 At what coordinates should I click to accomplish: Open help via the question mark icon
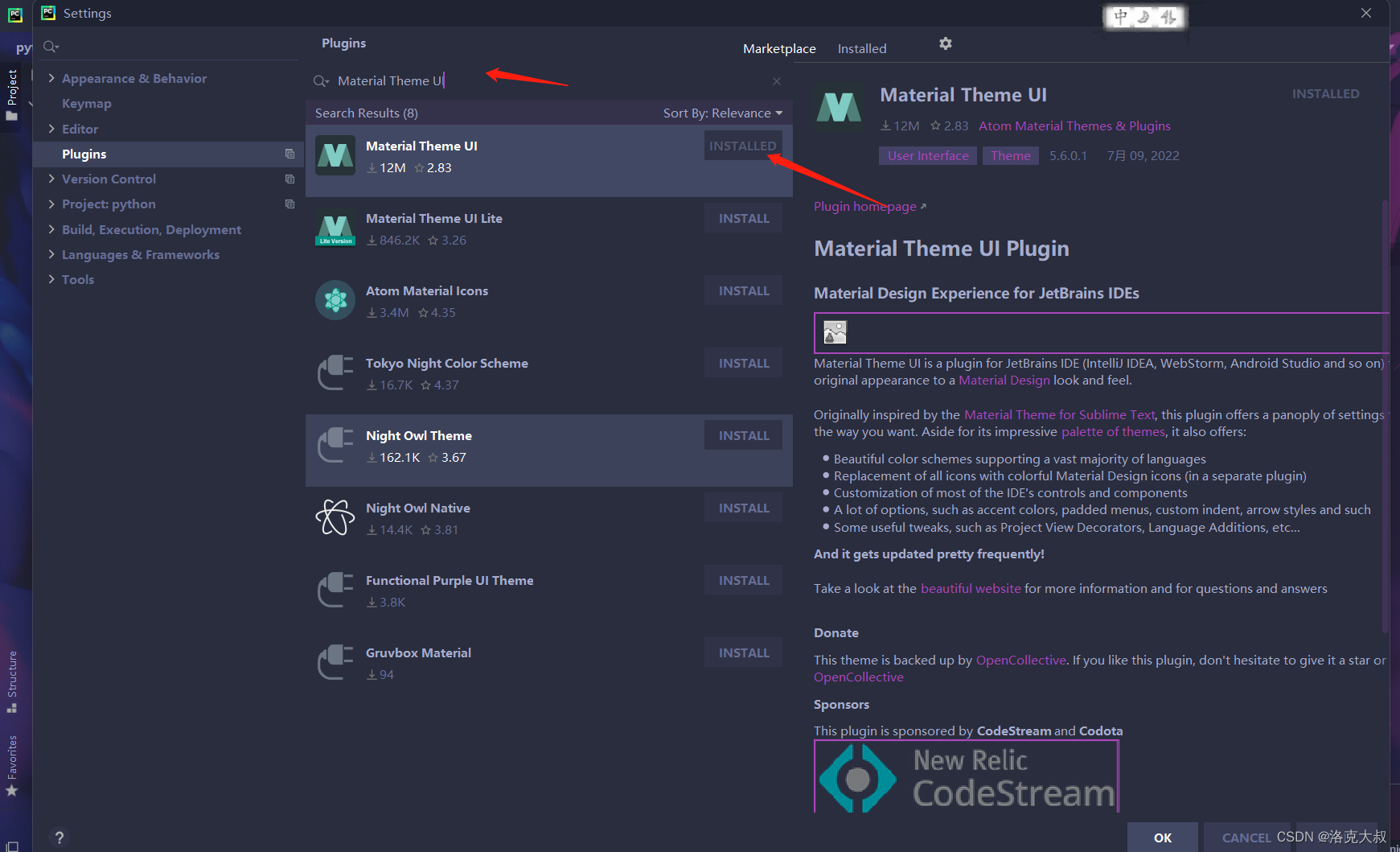59,838
